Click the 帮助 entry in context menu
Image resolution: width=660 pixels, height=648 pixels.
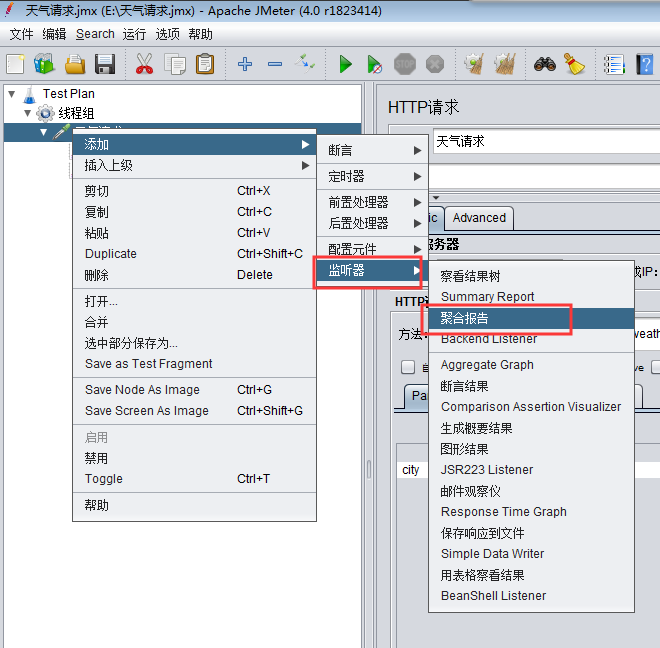[x=194, y=505]
